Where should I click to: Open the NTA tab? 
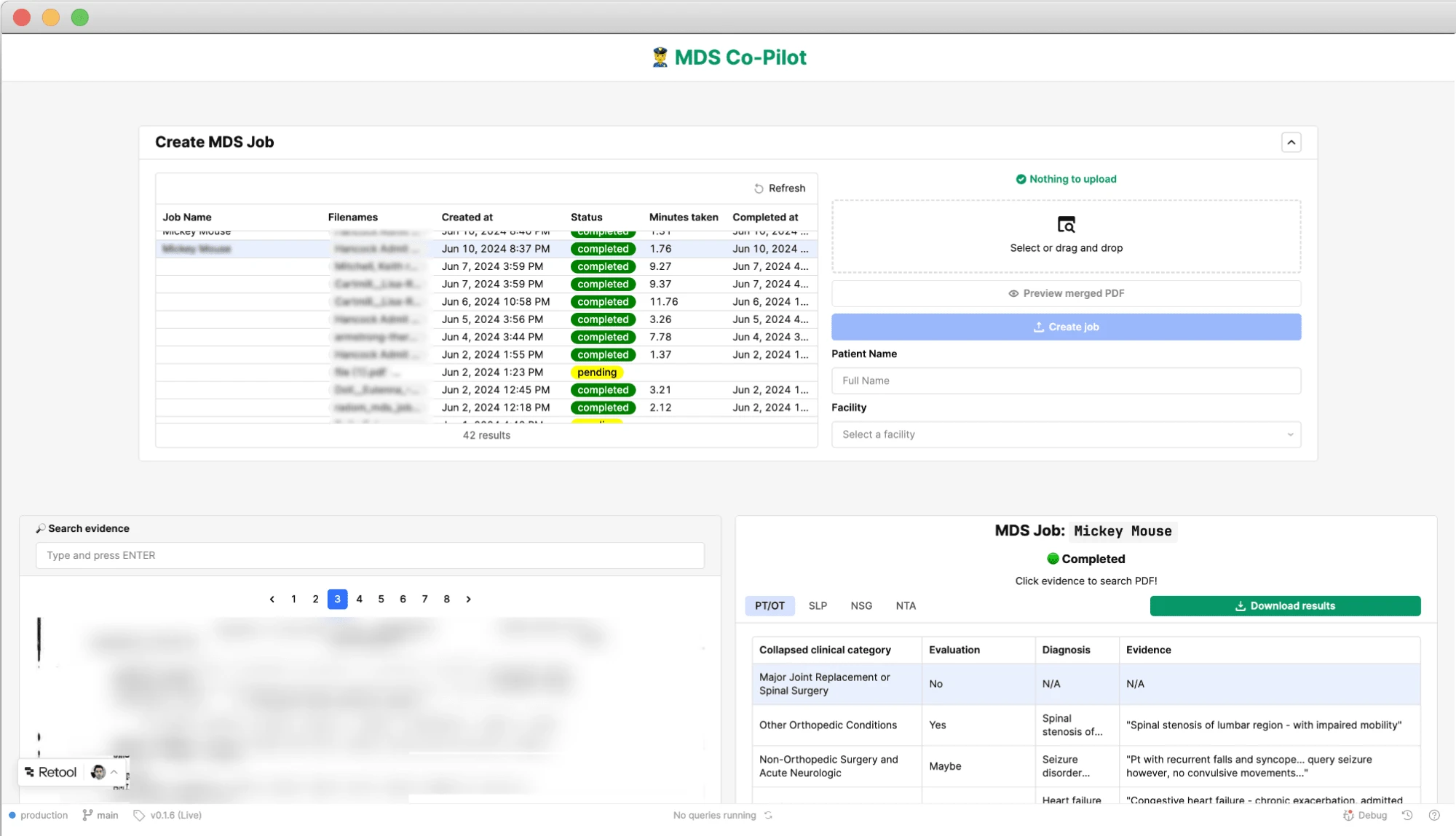click(x=905, y=606)
